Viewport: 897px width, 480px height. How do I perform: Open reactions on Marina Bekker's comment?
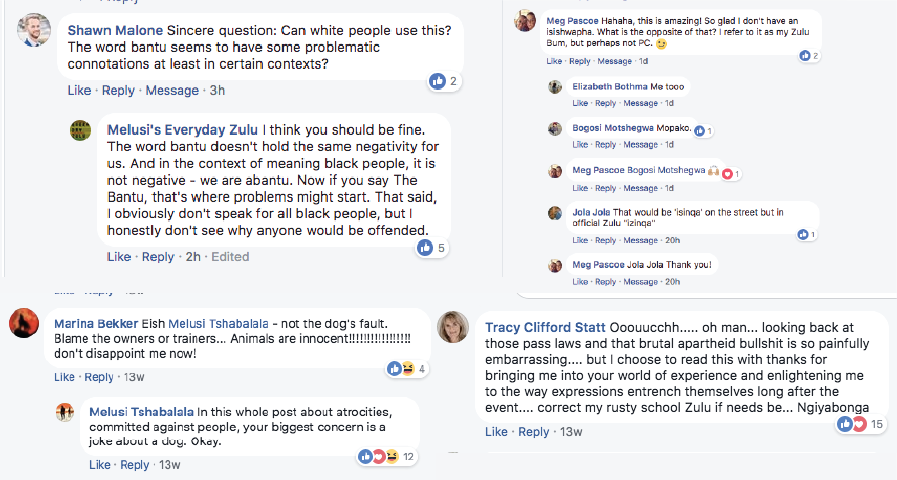407,369
